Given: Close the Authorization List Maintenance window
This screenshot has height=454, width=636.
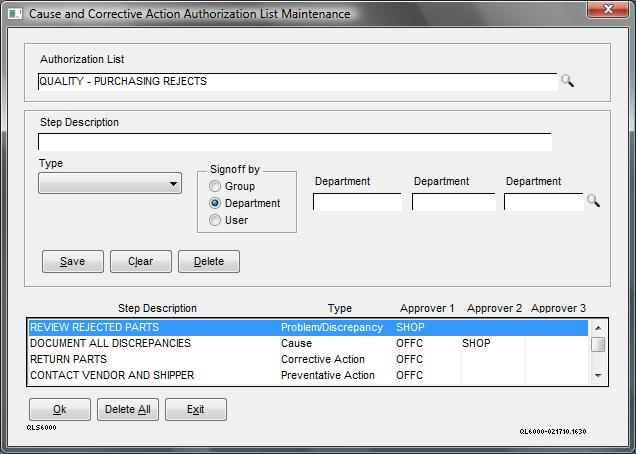Looking at the screenshot, I should (608, 9).
